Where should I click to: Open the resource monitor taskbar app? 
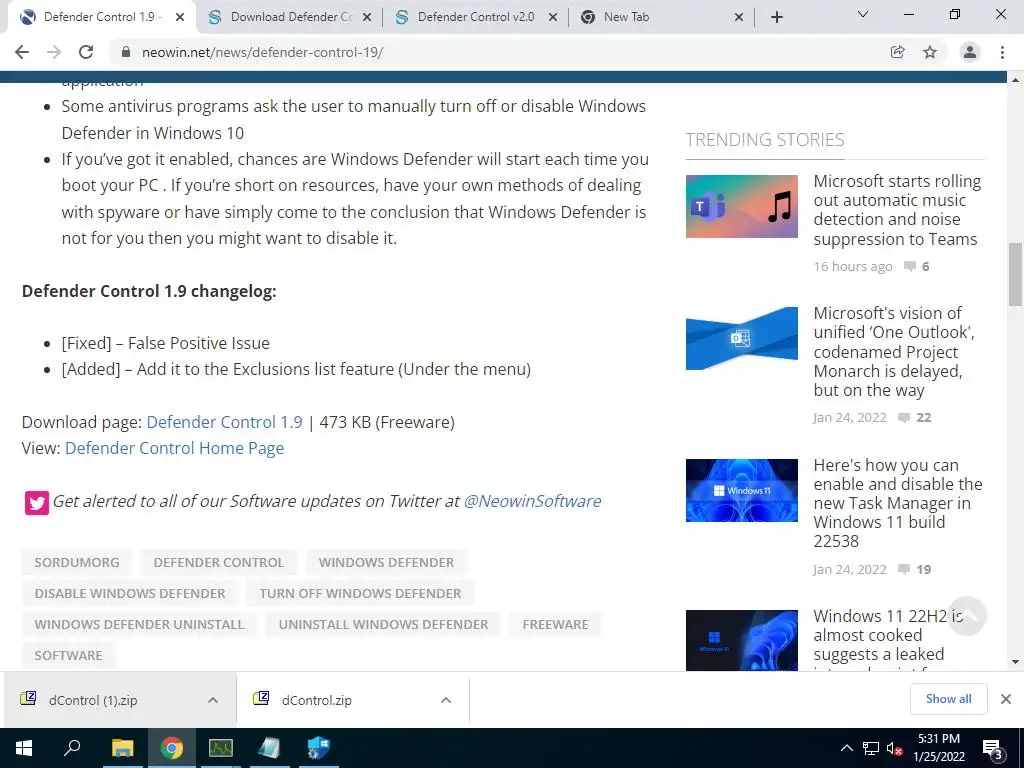click(221, 748)
